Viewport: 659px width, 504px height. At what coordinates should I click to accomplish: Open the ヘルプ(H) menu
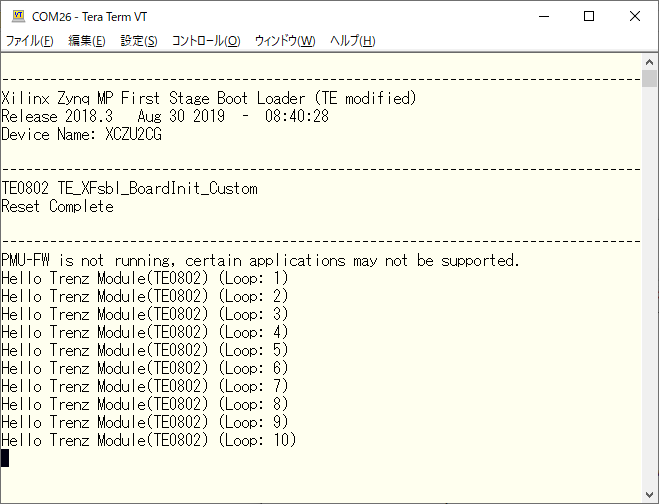click(x=352, y=41)
